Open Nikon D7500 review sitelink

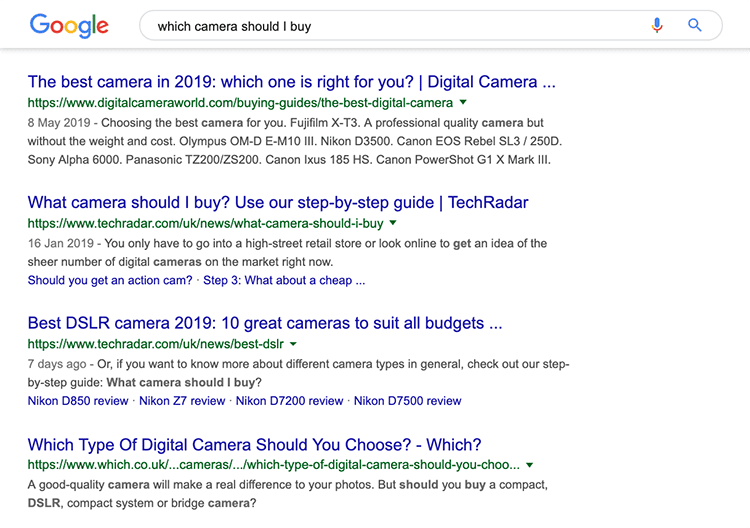pyautogui.click(x=408, y=401)
